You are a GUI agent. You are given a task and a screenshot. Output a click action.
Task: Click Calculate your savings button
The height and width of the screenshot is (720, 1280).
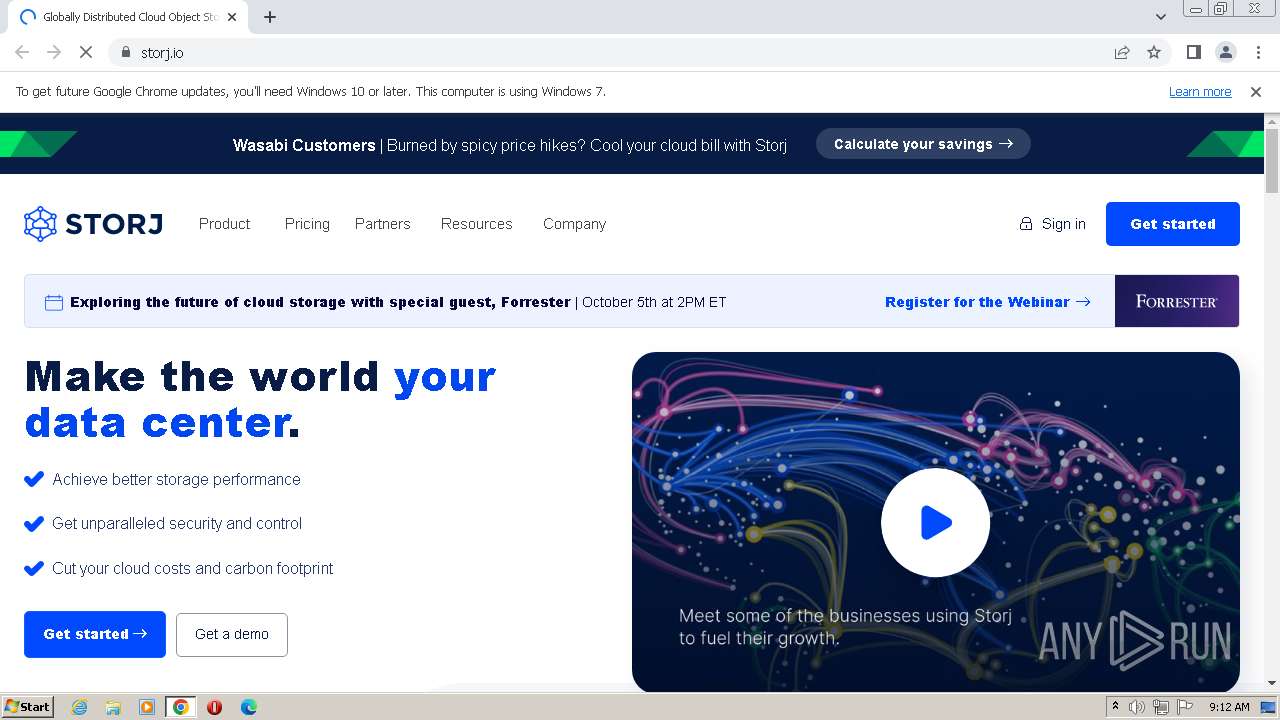pyautogui.click(x=923, y=144)
